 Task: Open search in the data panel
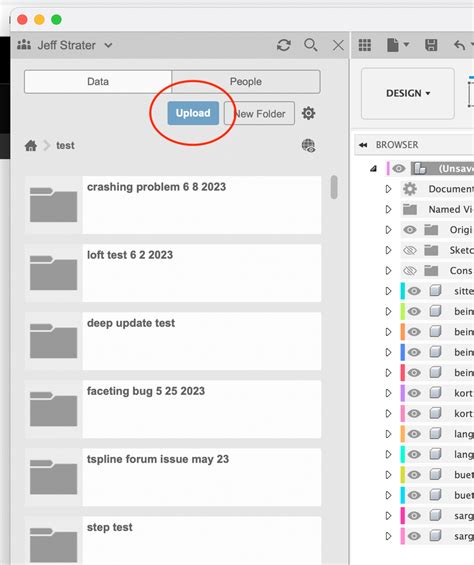pos(311,45)
